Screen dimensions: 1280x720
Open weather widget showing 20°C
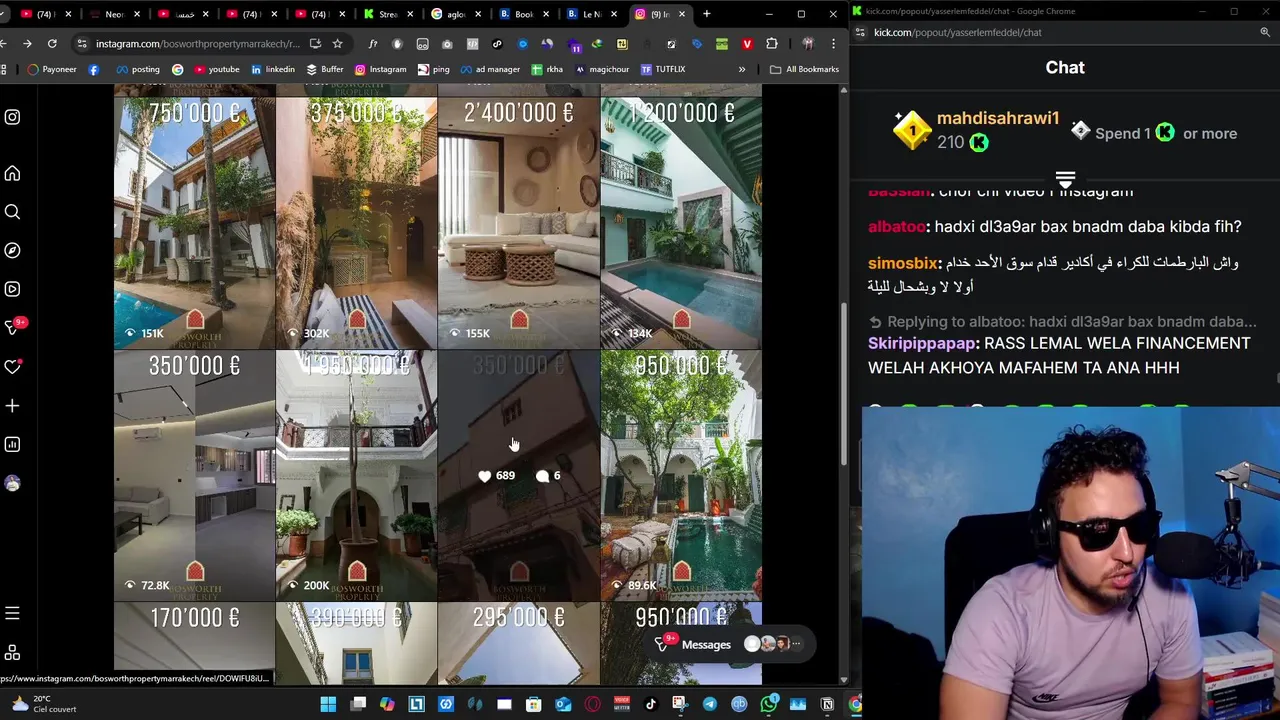(43, 704)
